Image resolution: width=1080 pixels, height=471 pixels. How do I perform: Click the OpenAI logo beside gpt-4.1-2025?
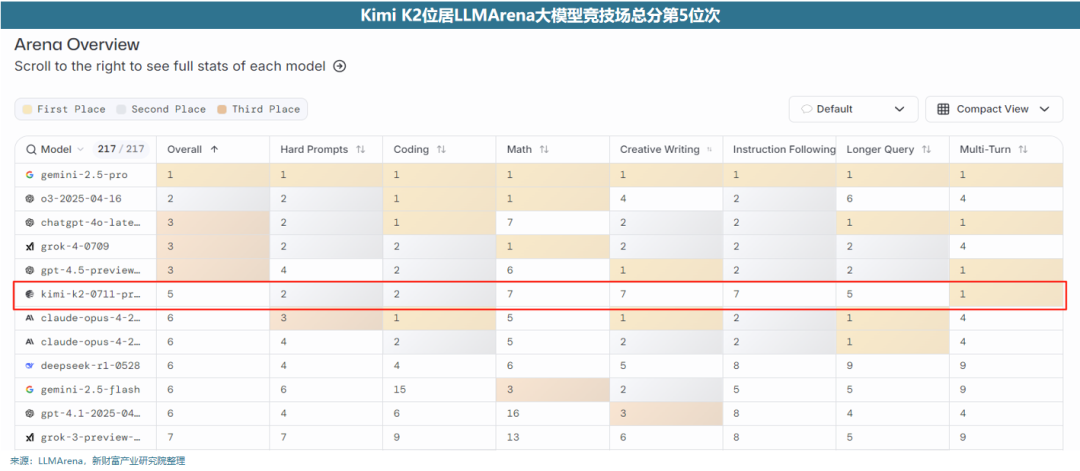coord(30,414)
